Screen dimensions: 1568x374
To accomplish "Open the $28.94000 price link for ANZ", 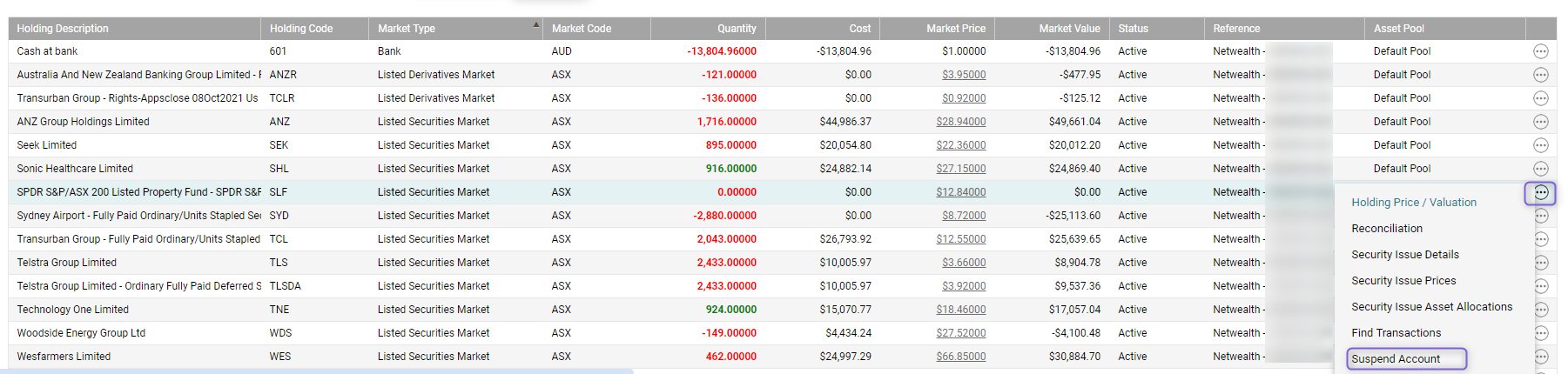I will click(x=961, y=122).
